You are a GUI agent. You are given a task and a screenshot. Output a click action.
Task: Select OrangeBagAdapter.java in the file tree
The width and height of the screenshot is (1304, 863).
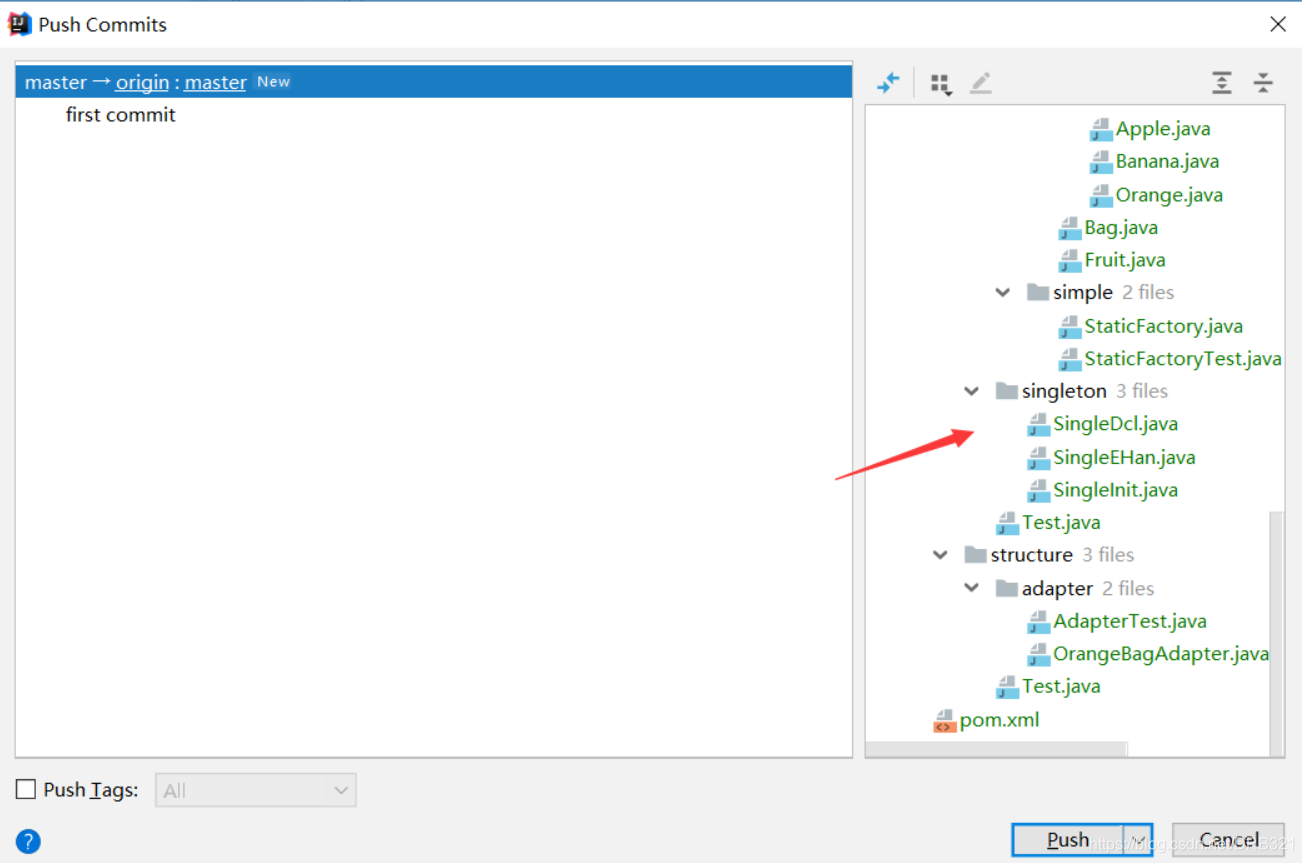click(1161, 655)
